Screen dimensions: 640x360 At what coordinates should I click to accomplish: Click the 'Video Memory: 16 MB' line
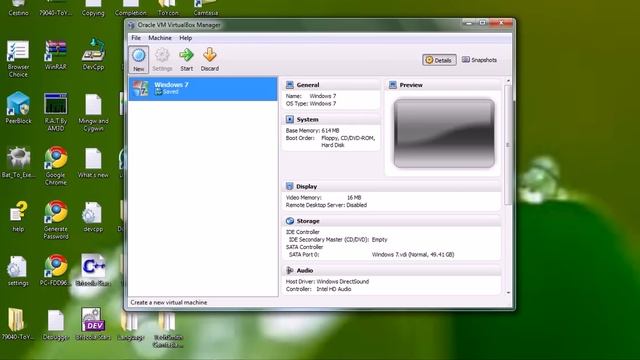324,198
